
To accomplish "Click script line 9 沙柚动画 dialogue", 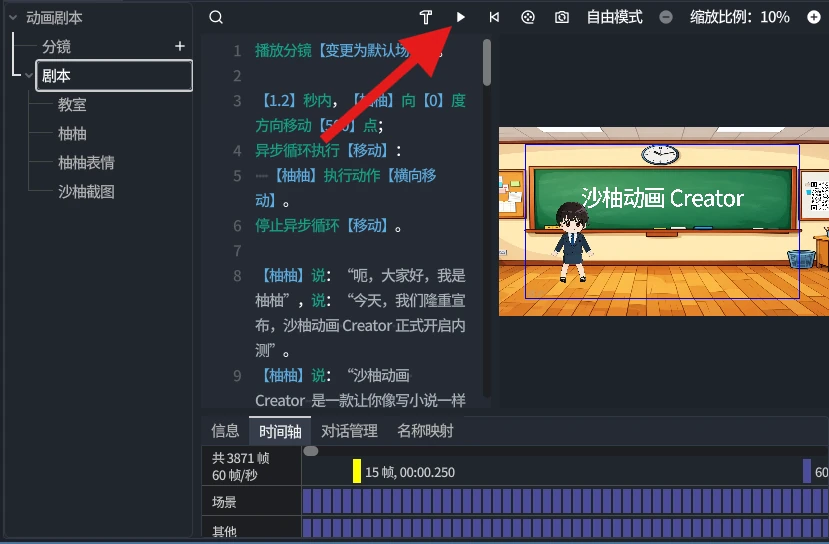I will (x=361, y=388).
